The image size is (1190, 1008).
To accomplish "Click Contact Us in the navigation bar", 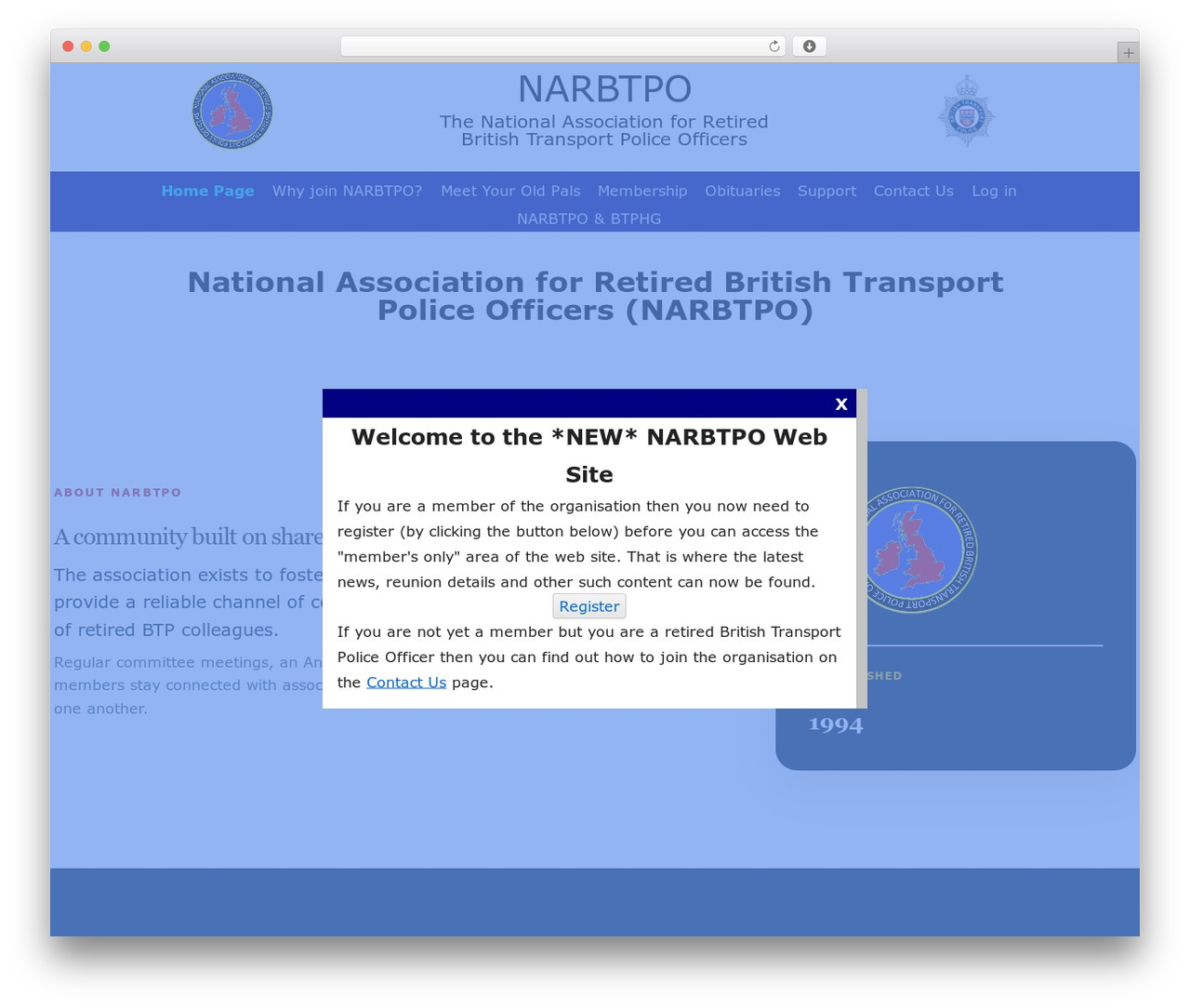I will [914, 191].
